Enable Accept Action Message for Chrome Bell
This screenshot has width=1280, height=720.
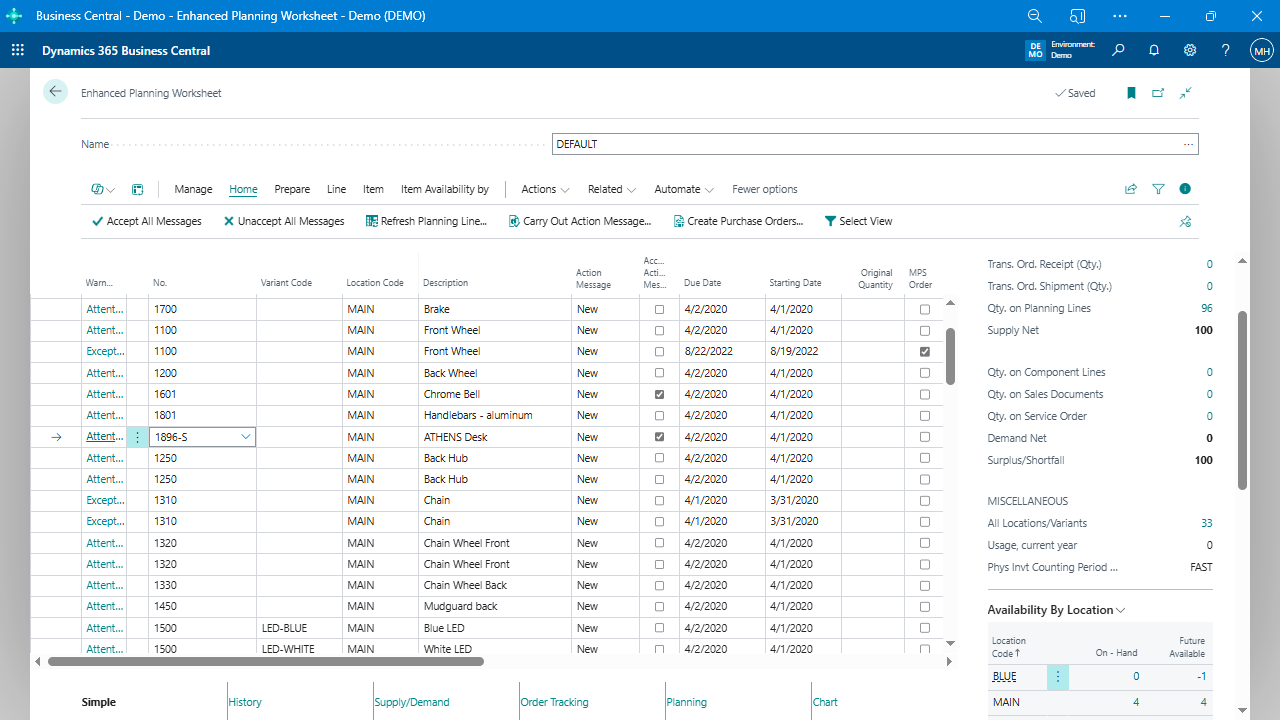(658, 394)
